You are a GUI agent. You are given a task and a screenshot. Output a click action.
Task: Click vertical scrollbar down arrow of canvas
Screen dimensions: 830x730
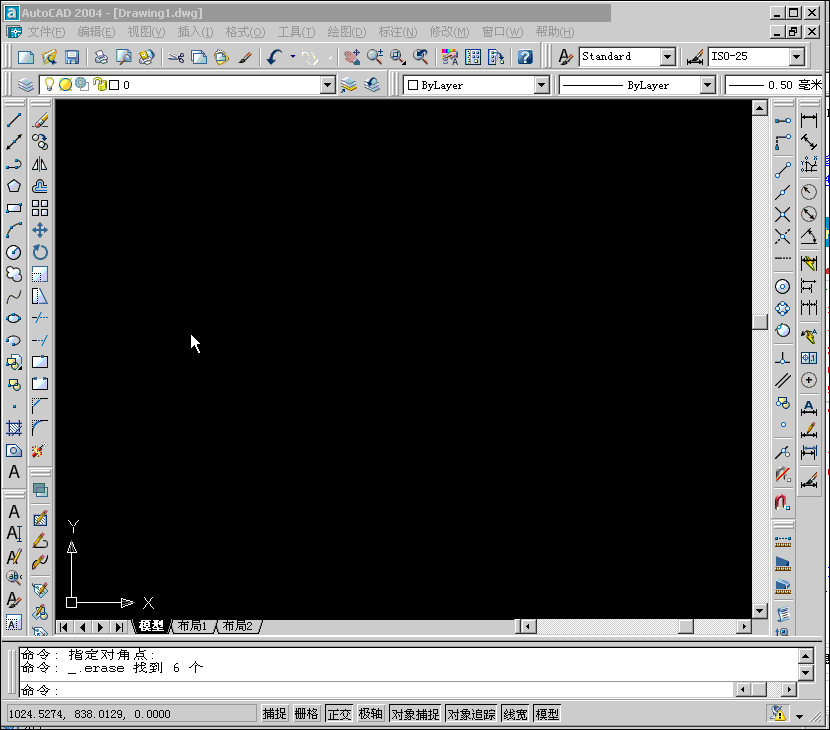pos(760,611)
